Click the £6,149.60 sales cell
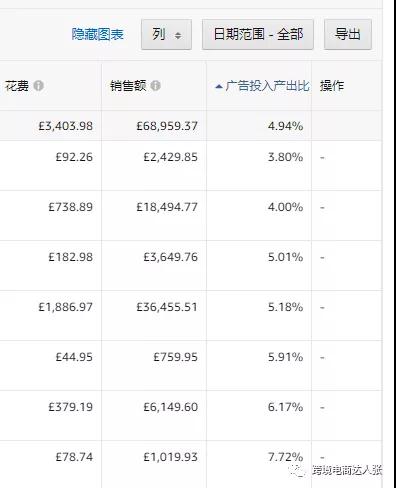Screen dimensions: 396x488 [170, 407]
